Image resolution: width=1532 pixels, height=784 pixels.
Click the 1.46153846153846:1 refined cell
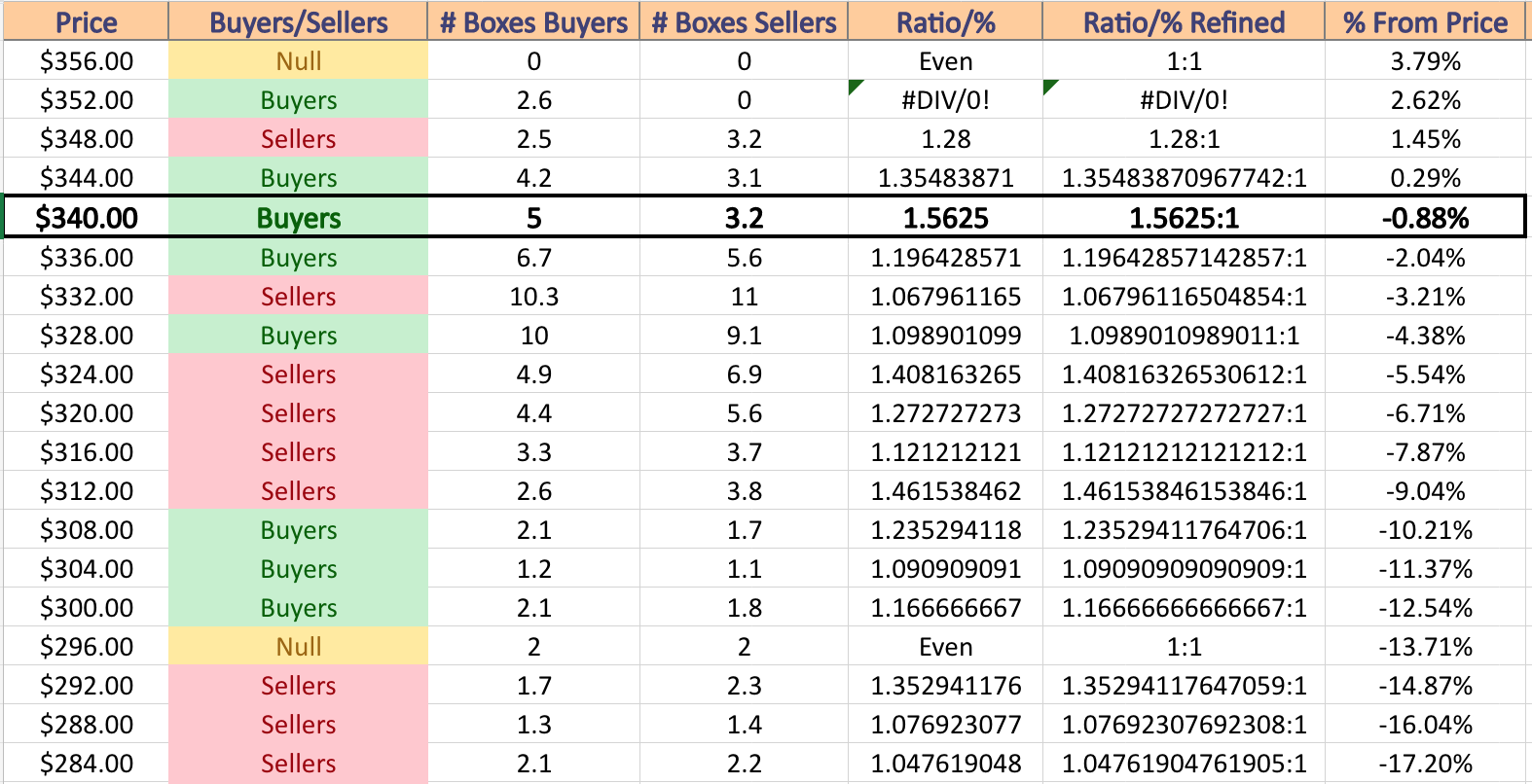pyautogui.click(x=1184, y=491)
